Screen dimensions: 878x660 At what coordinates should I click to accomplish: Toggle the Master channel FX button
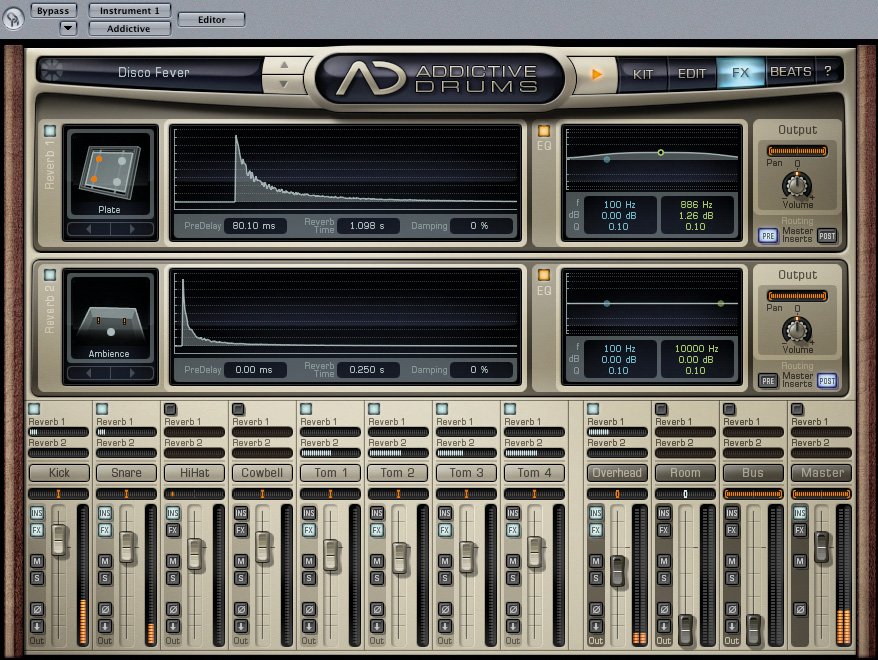[800, 530]
